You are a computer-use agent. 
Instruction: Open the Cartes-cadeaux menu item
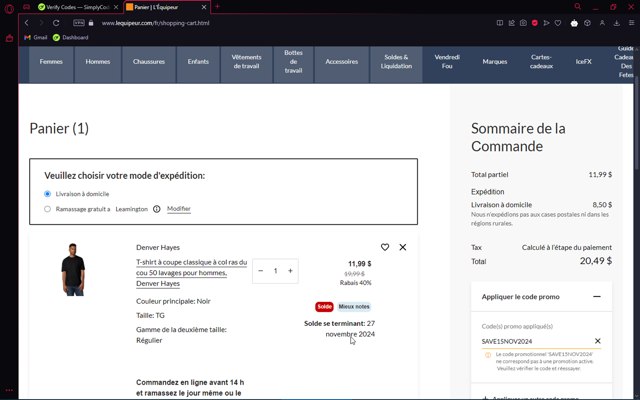tap(541, 62)
